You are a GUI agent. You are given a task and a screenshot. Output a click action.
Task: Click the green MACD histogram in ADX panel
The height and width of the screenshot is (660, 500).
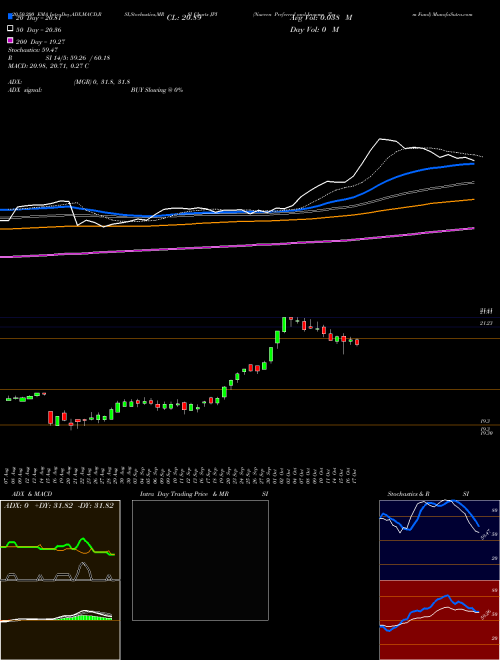point(84,617)
